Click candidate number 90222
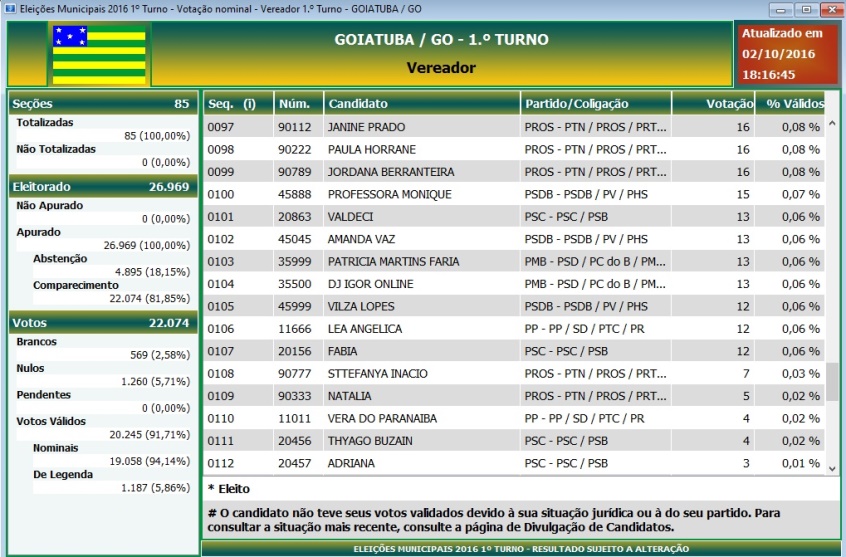 tap(295, 150)
